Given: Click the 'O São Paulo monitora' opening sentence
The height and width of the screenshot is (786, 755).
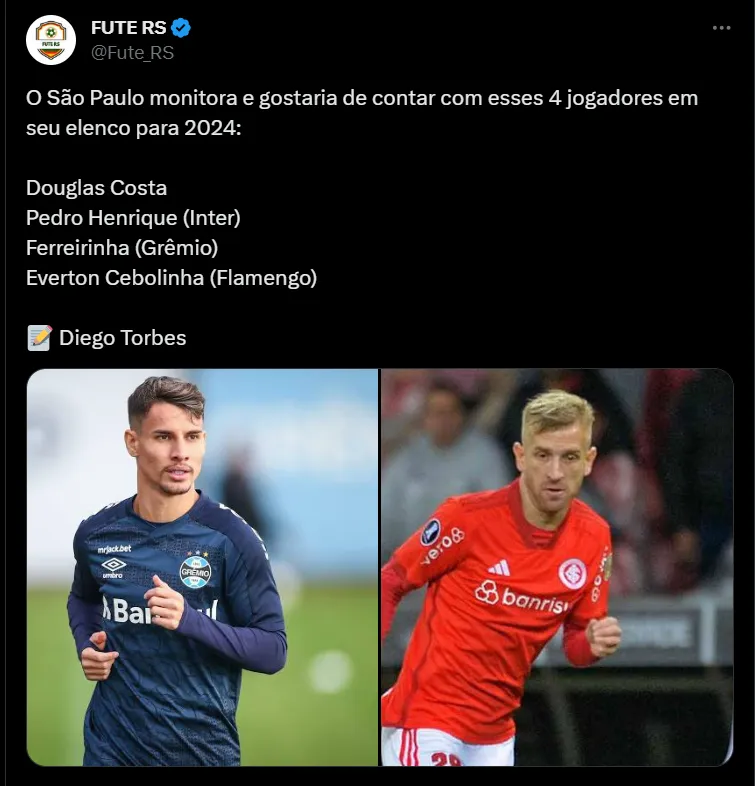Looking at the screenshot, I should coord(362,113).
